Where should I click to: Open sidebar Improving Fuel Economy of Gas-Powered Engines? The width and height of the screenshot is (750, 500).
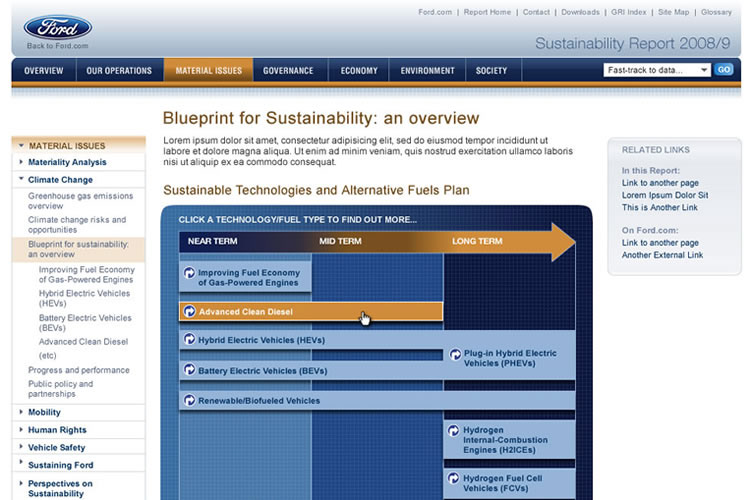pos(87,275)
